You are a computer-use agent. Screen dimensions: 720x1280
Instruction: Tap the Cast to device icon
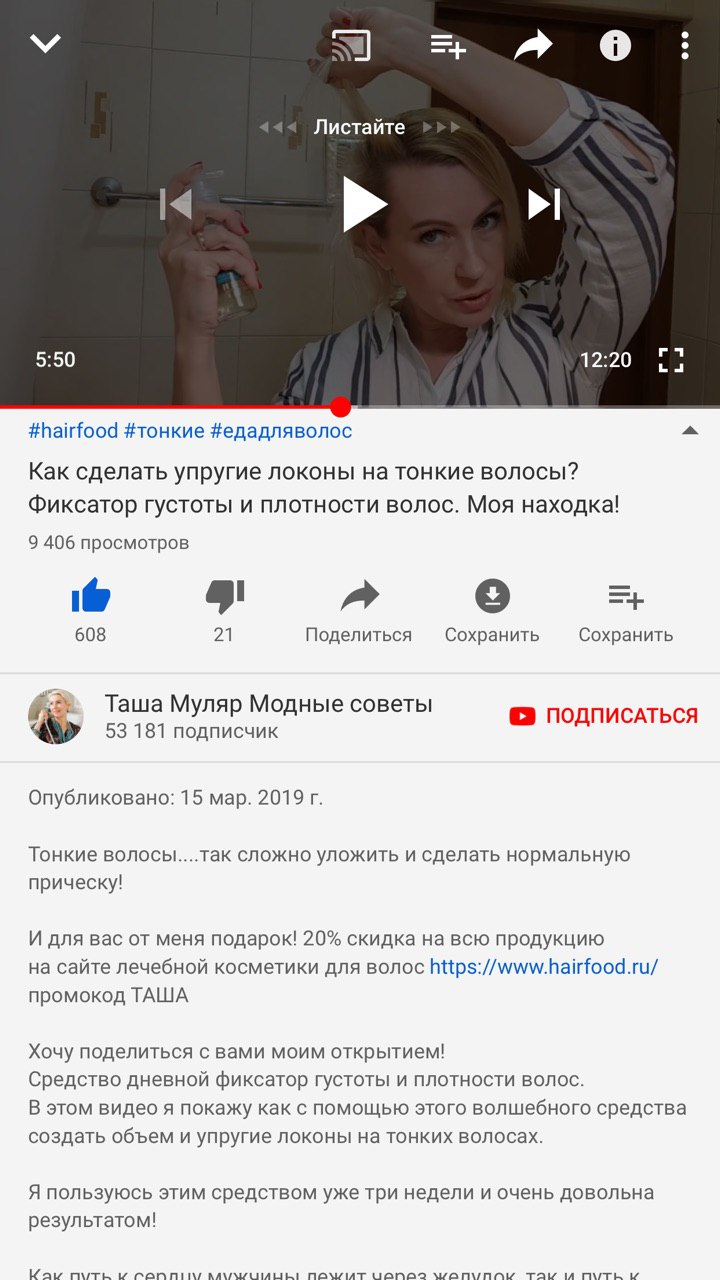click(351, 45)
